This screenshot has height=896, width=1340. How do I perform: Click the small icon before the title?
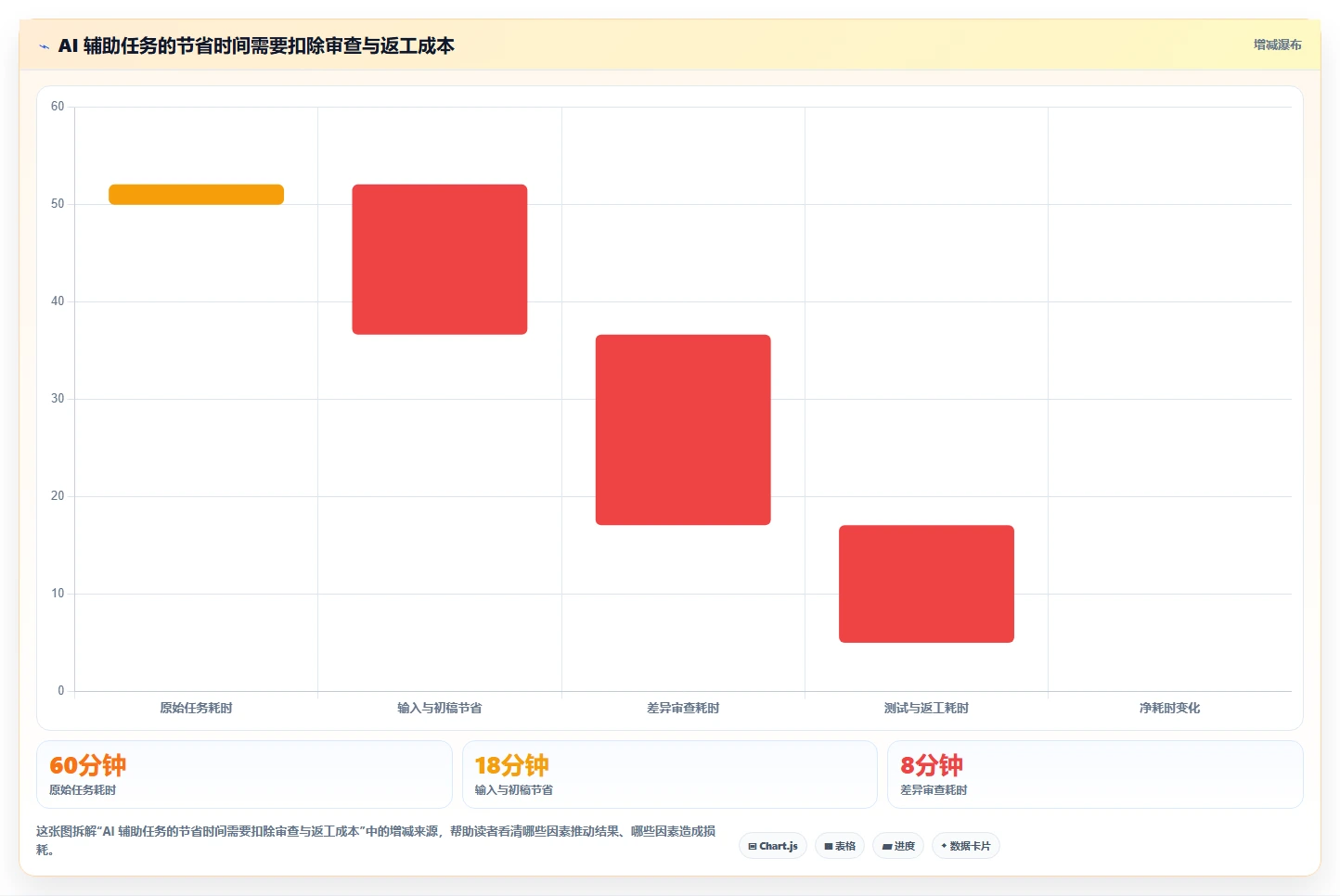(x=44, y=46)
